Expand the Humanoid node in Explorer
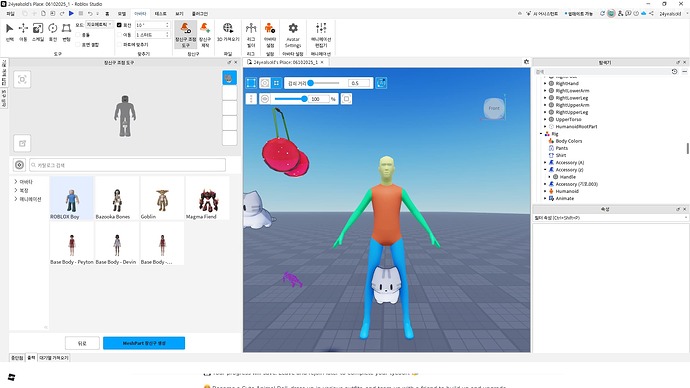This screenshot has width=690, height=388. pos(545,191)
